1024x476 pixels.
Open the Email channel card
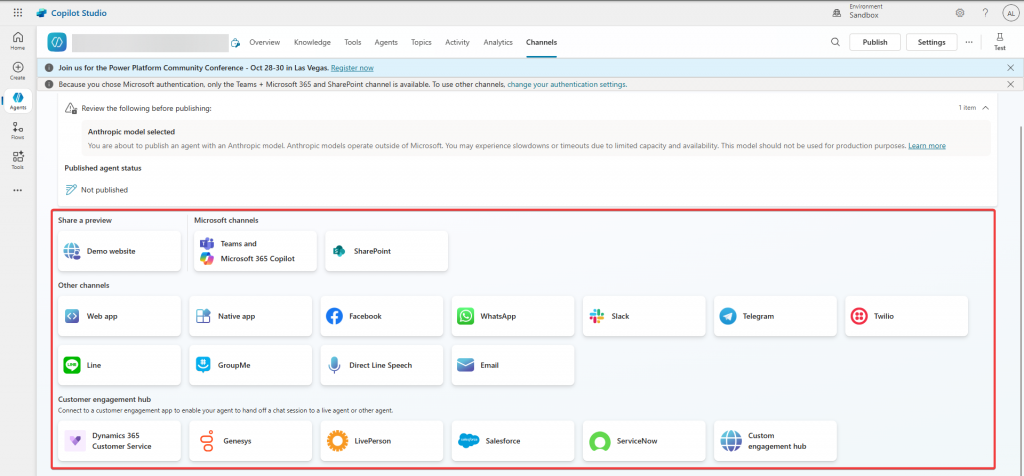pos(513,365)
